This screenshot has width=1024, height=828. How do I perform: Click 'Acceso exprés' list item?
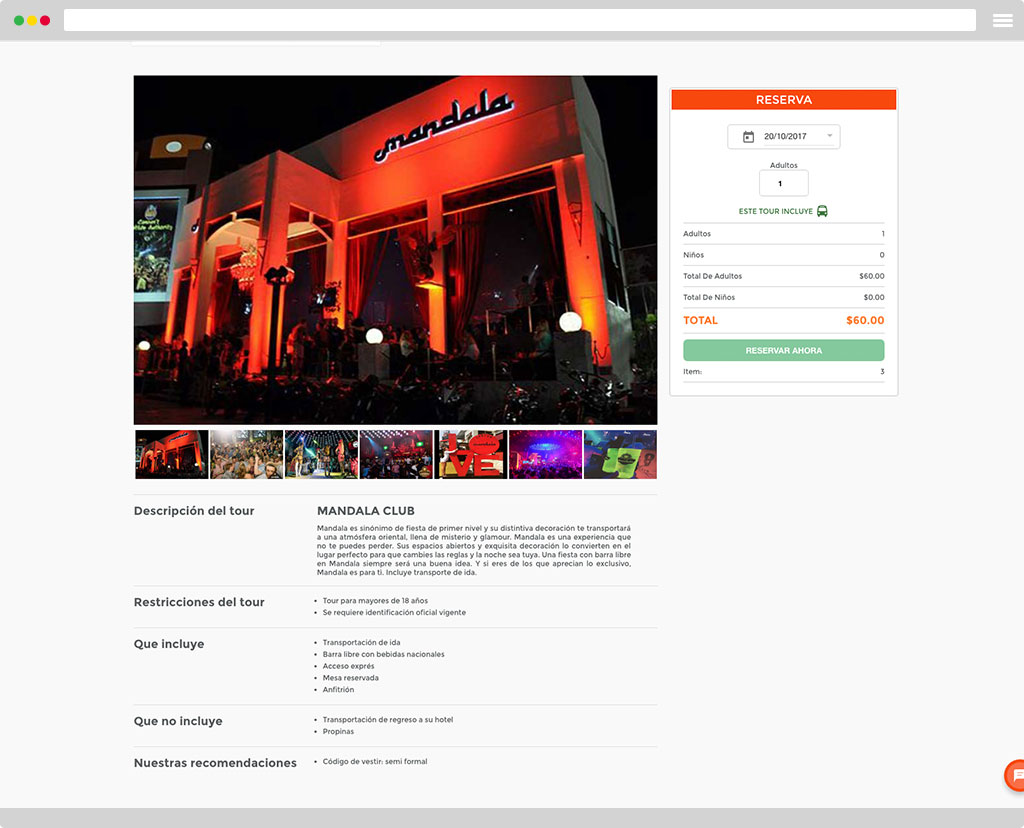point(349,666)
